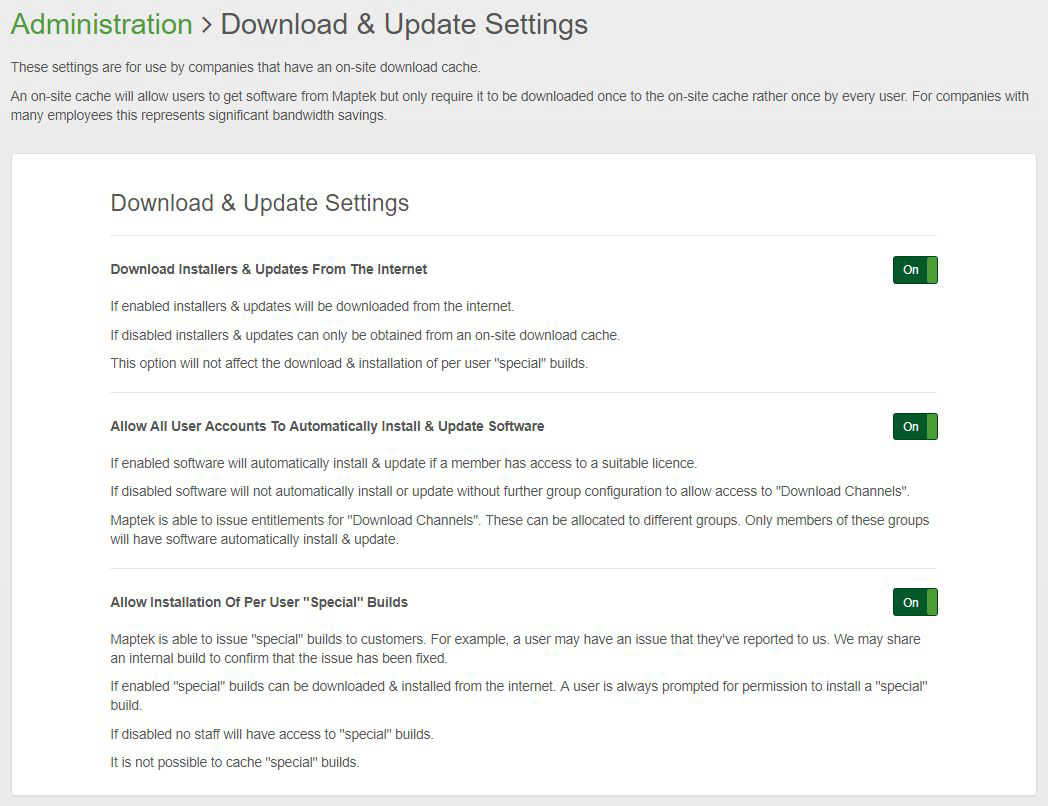Viewport: 1048px width, 806px height.
Task: Toggle Download Installers & Updates From Internet switch
Action: [914, 270]
